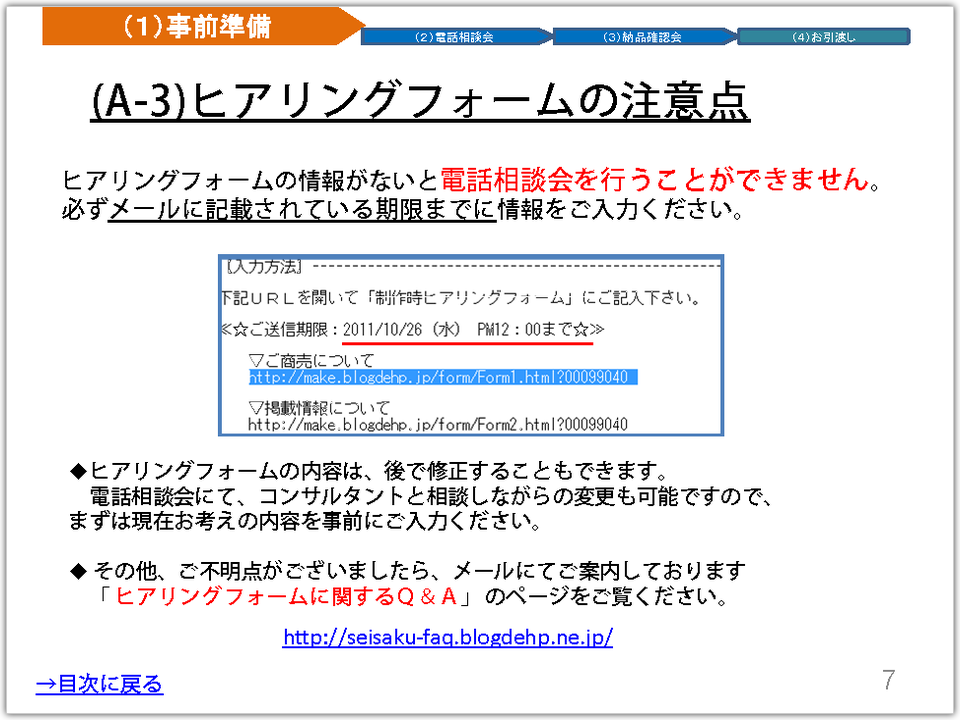This screenshot has height=720, width=960.
Task: Click the "→目次に戻る" link
Action: pos(99,684)
